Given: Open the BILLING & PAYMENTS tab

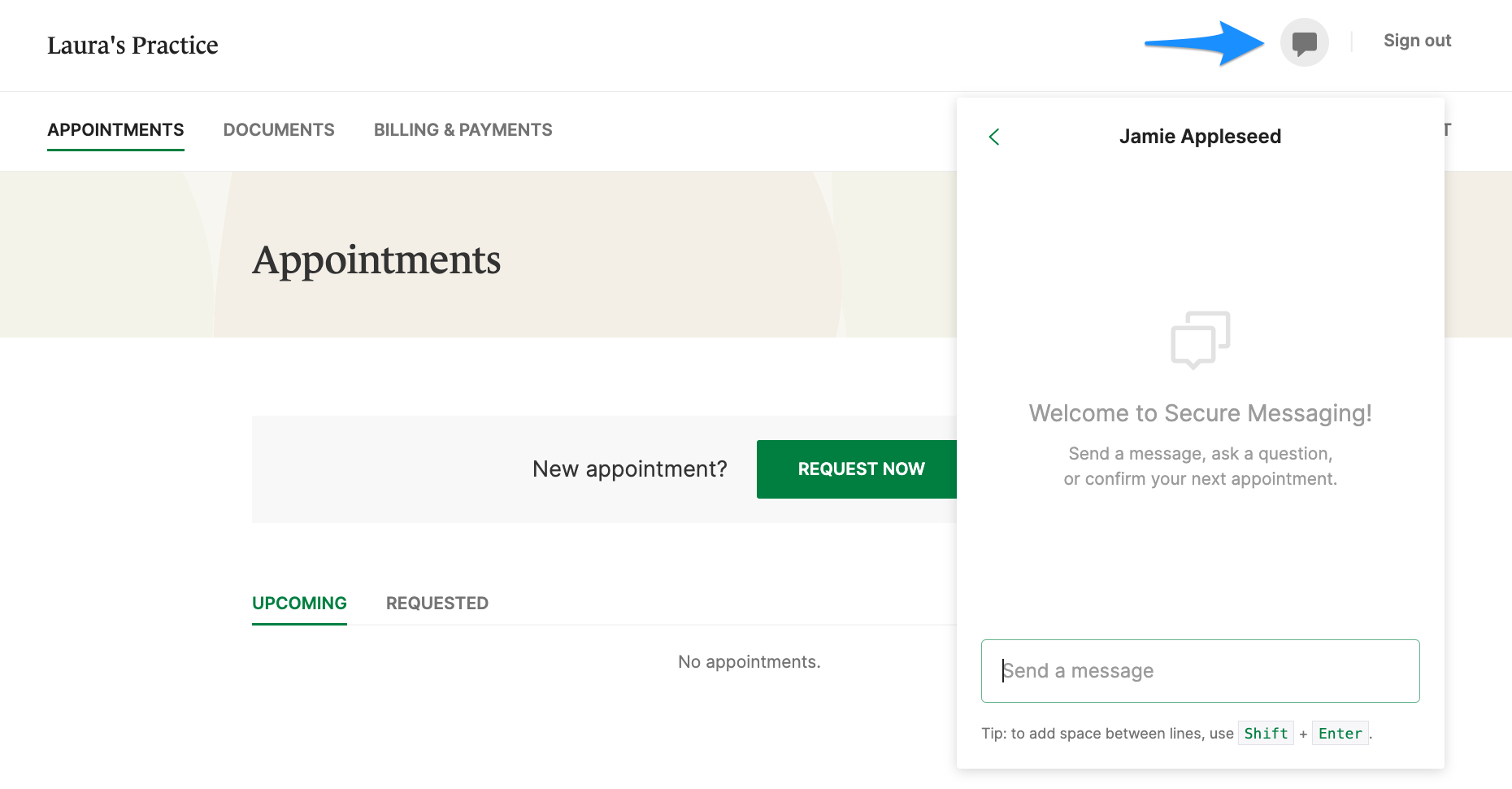Looking at the screenshot, I should (x=463, y=129).
